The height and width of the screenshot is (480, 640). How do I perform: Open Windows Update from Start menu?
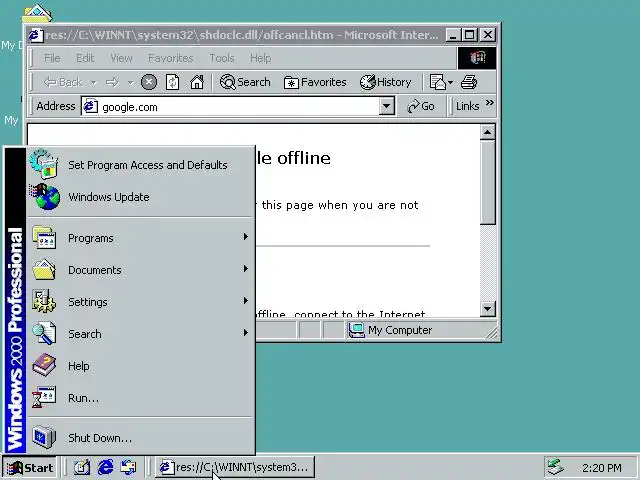click(140, 197)
